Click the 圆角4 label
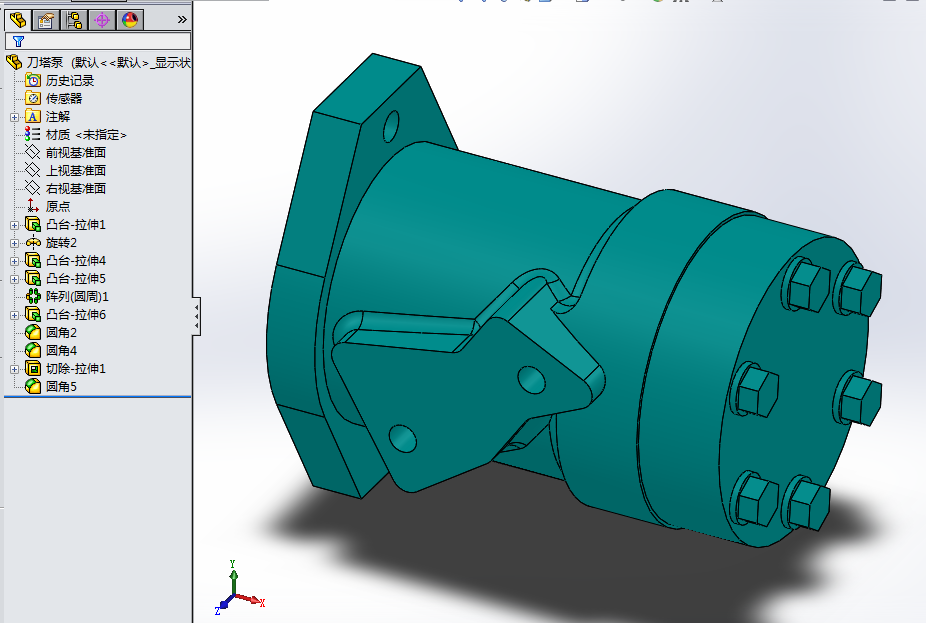The image size is (926, 623). click(61, 350)
